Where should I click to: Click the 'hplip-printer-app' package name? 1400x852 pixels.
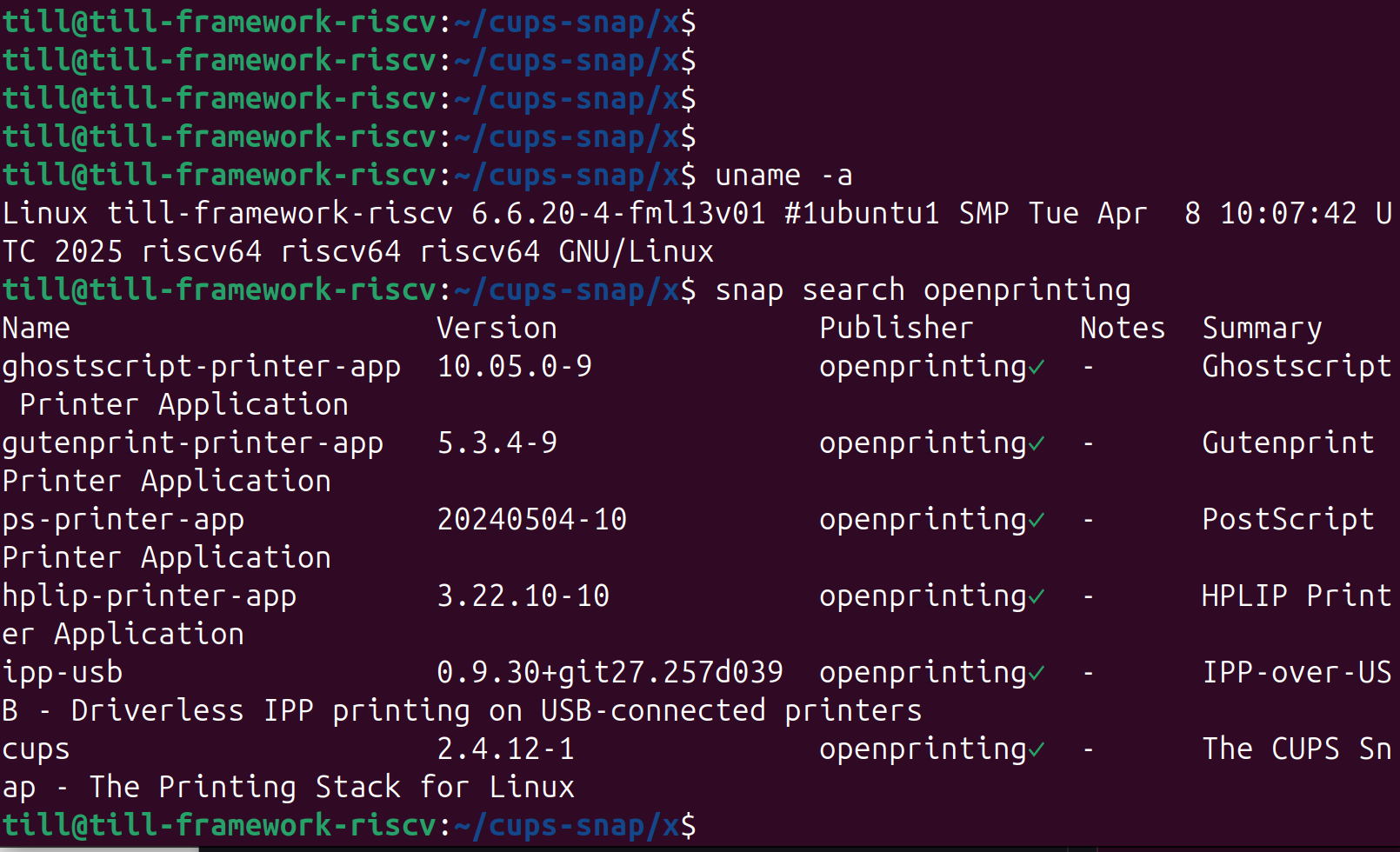click(x=150, y=596)
